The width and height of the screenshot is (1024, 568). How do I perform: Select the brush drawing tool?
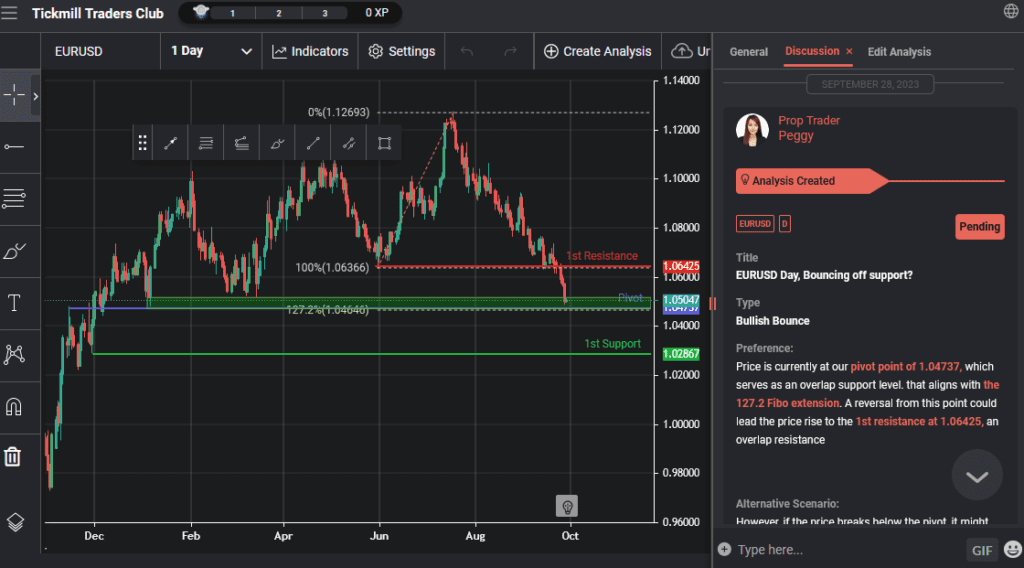[x=14, y=251]
